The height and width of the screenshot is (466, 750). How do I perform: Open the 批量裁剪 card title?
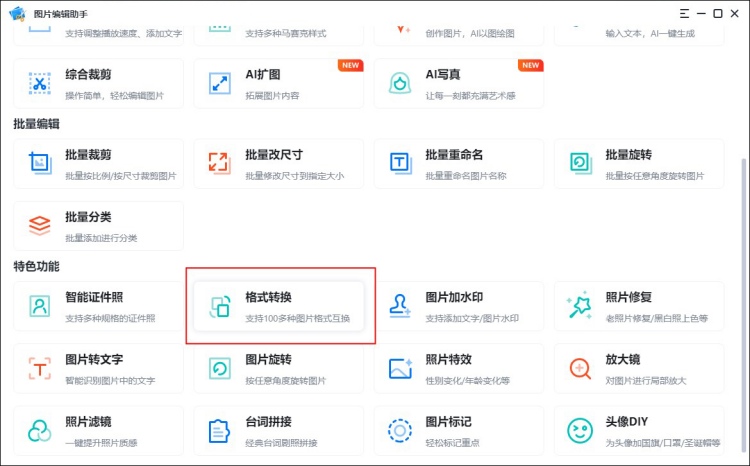point(88,155)
